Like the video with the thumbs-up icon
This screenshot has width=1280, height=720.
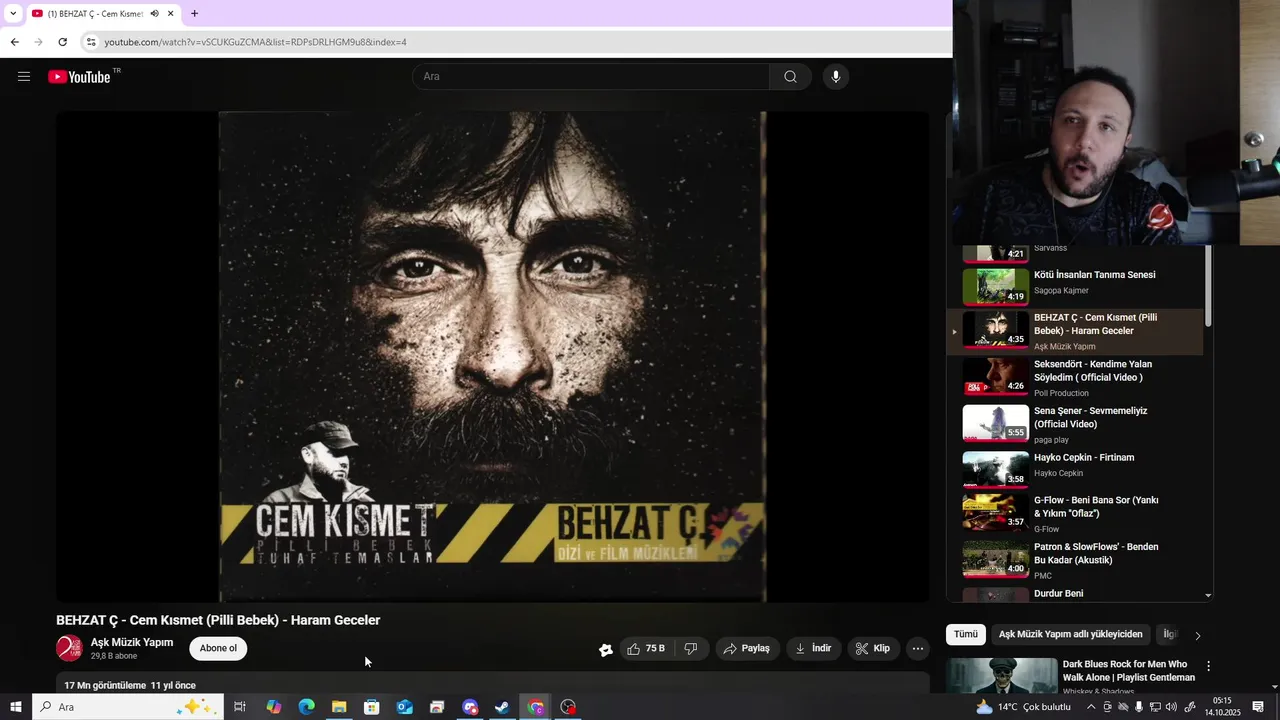(x=645, y=649)
